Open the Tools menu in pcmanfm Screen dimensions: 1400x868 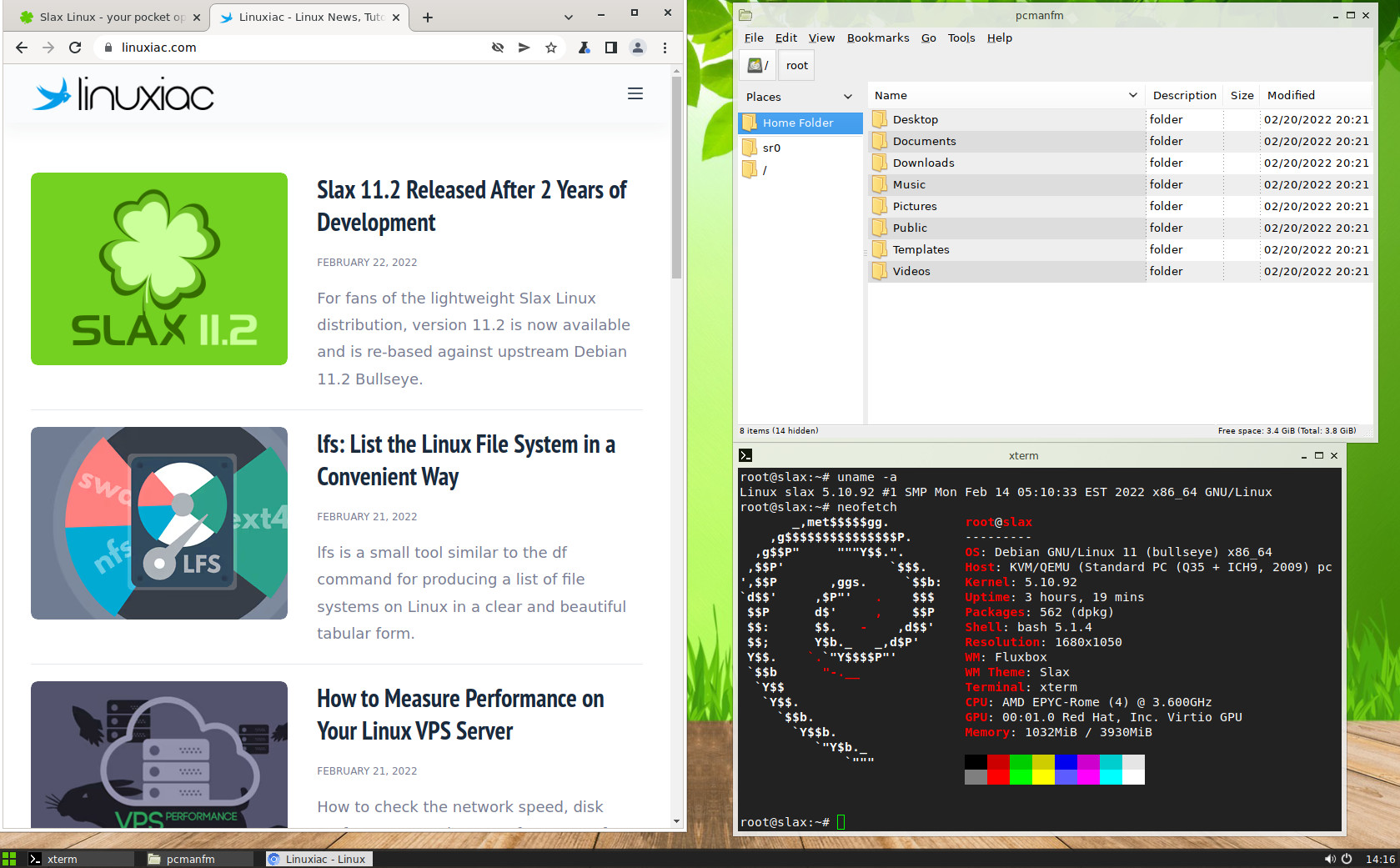tap(961, 38)
